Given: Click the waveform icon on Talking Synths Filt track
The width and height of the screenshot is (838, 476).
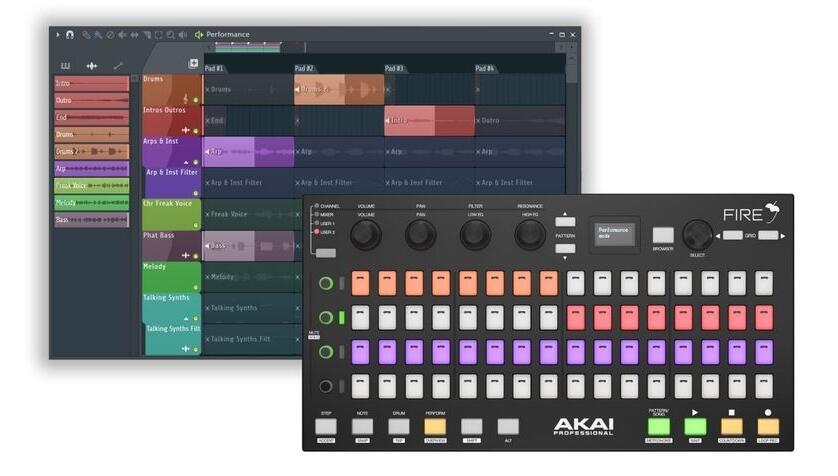Looking at the screenshot, I should 185,349.
